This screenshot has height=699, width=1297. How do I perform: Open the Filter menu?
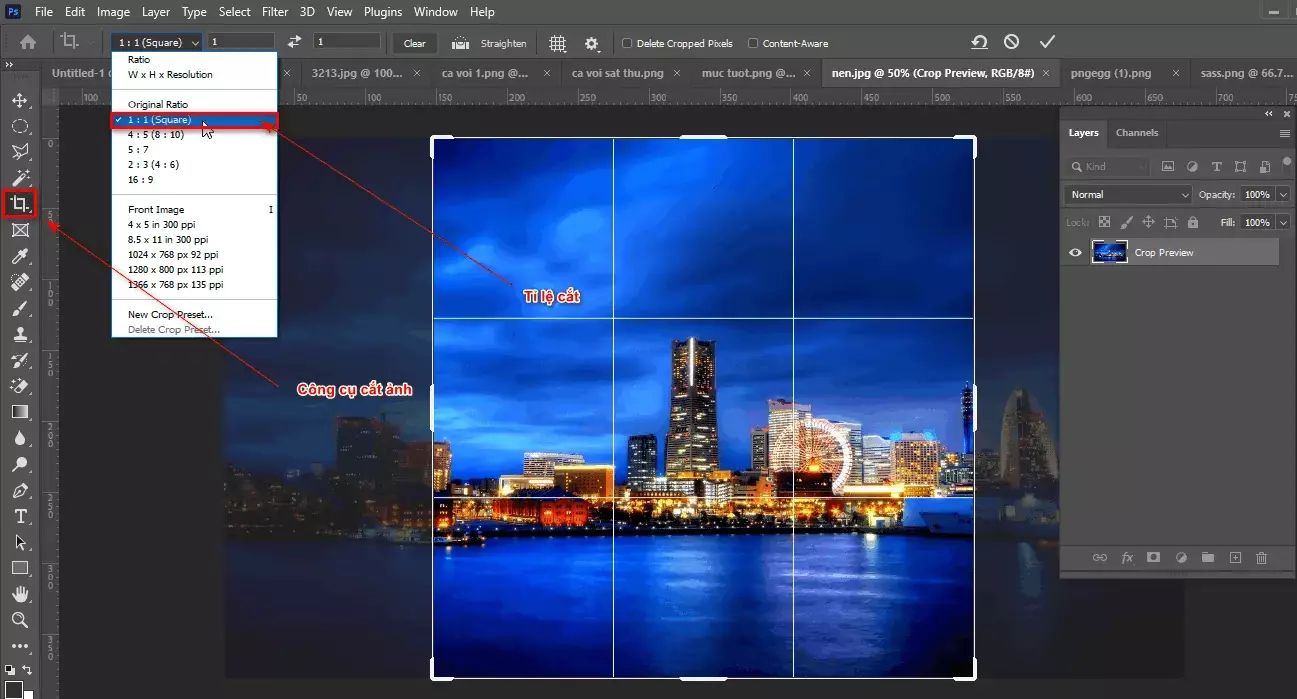coord(275,11)
